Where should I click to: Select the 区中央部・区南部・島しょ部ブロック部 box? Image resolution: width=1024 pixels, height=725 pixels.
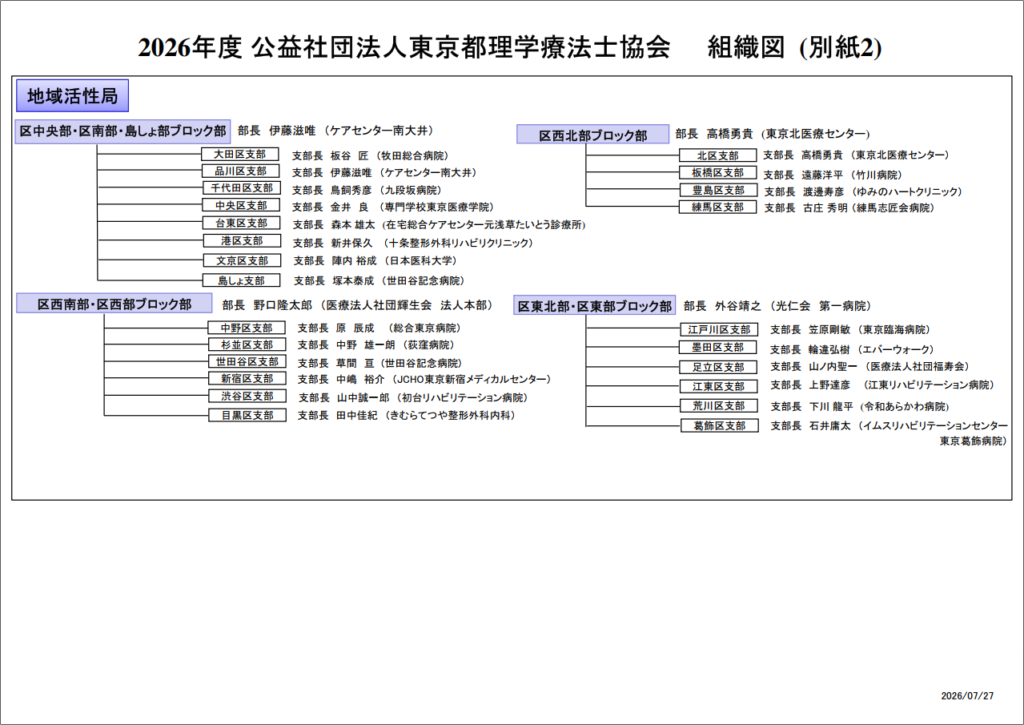pos(123,131)
